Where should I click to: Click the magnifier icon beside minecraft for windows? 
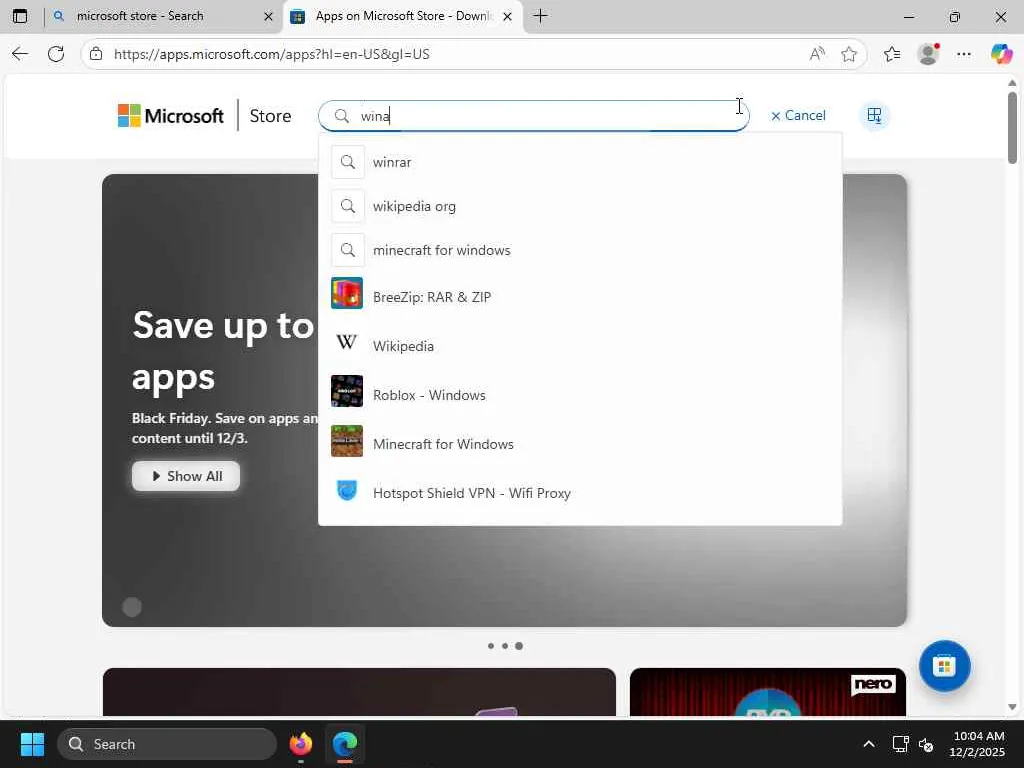(x=348, y=250)
